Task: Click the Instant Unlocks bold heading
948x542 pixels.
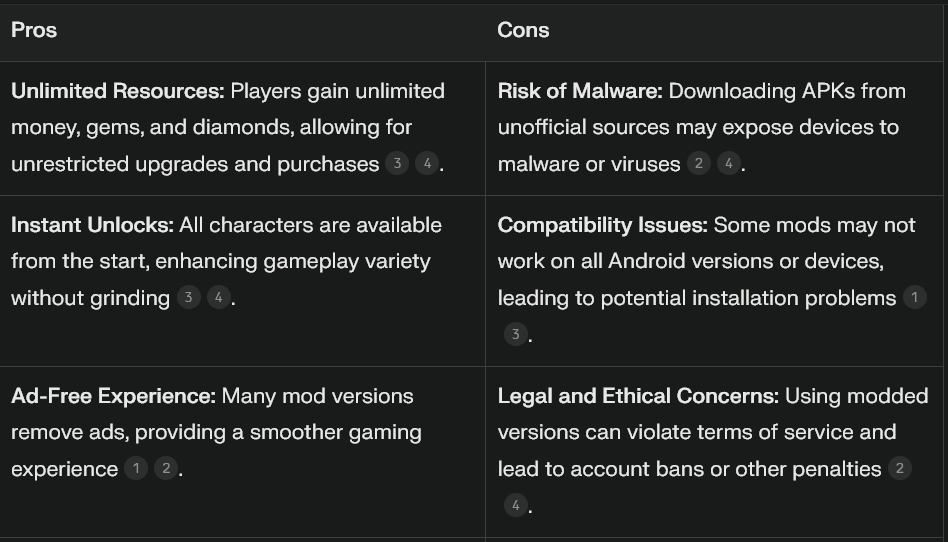Action: tap(93, 225)
